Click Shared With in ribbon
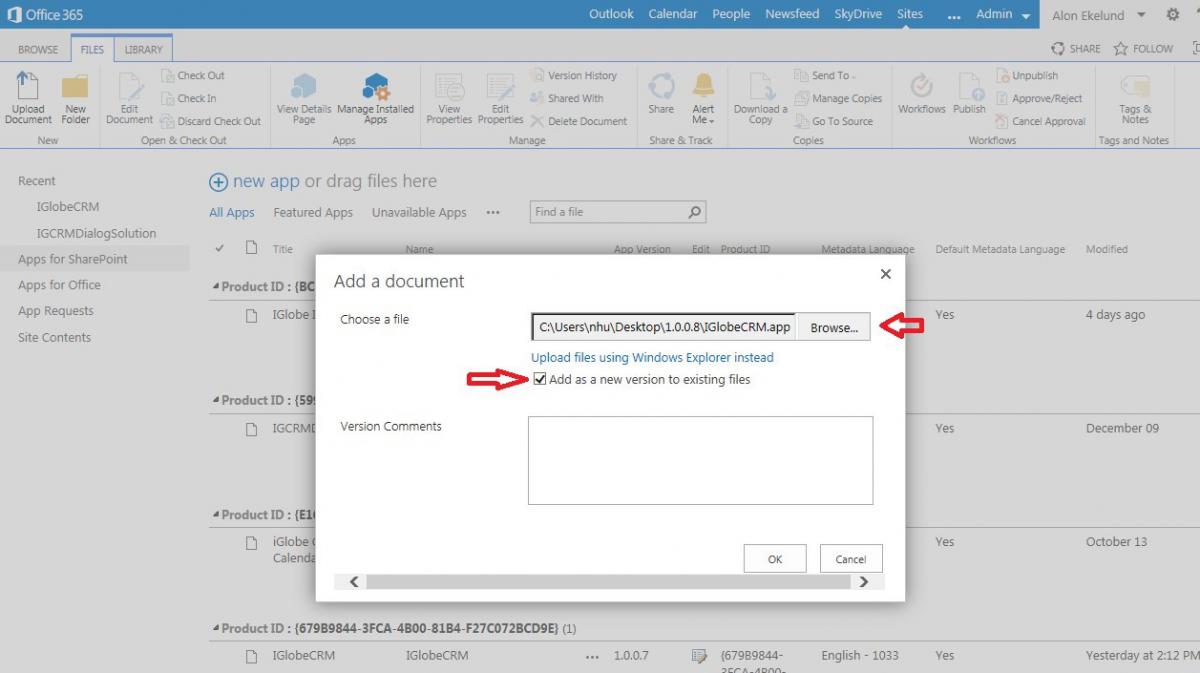Viewport: 1200px width, 673px height. [567, 98]
